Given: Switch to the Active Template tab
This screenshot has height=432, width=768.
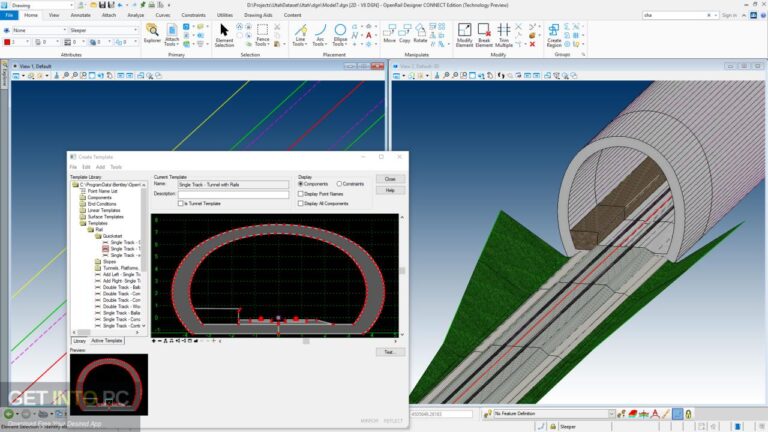Looking at the screenshot, I should pos(106,340).
